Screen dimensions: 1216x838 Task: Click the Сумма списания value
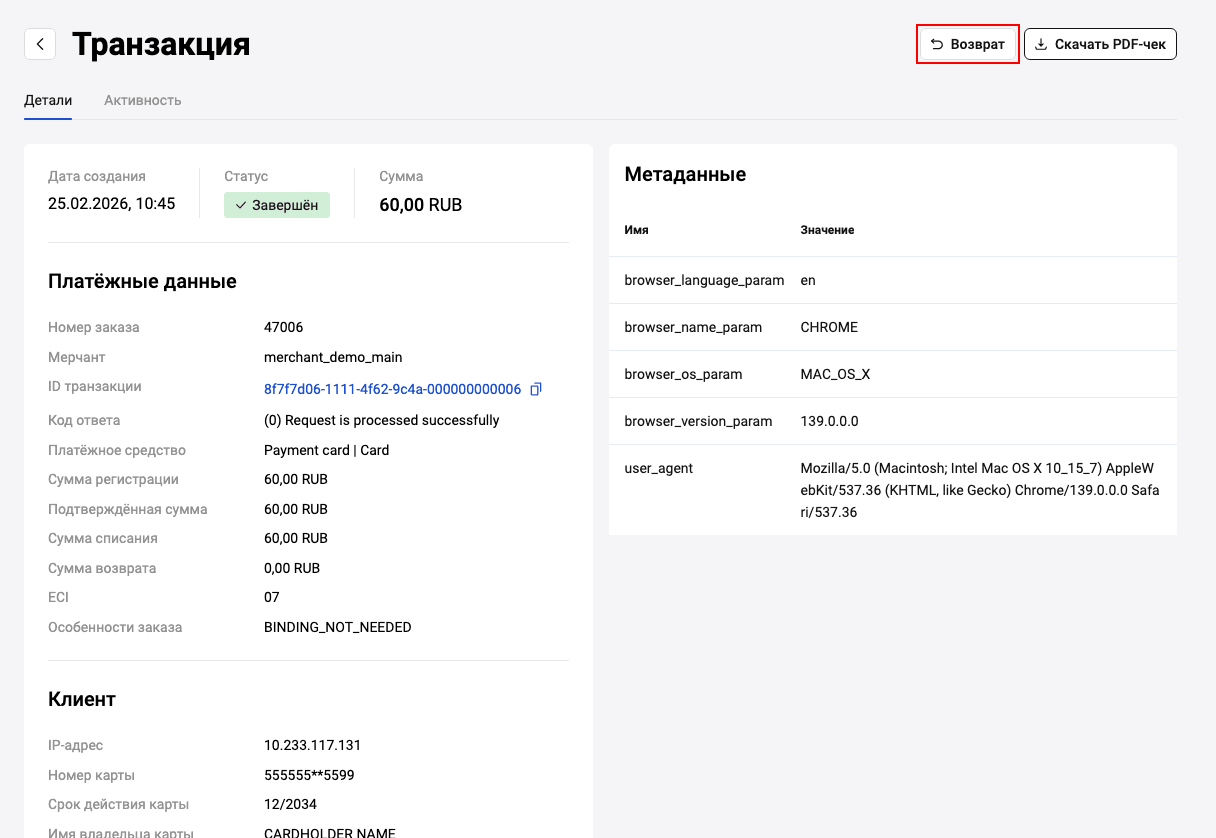[x=296, y=538]
